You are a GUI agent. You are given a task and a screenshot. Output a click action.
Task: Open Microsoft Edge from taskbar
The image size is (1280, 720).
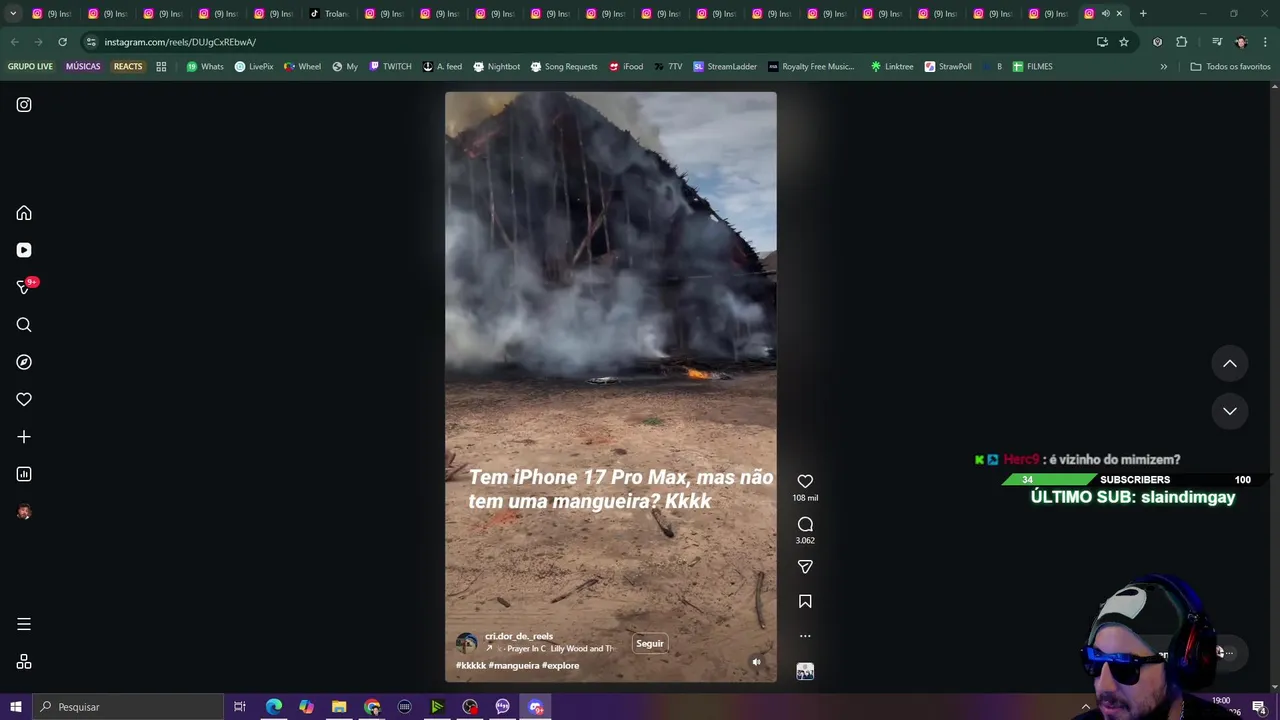pos(273,707)
